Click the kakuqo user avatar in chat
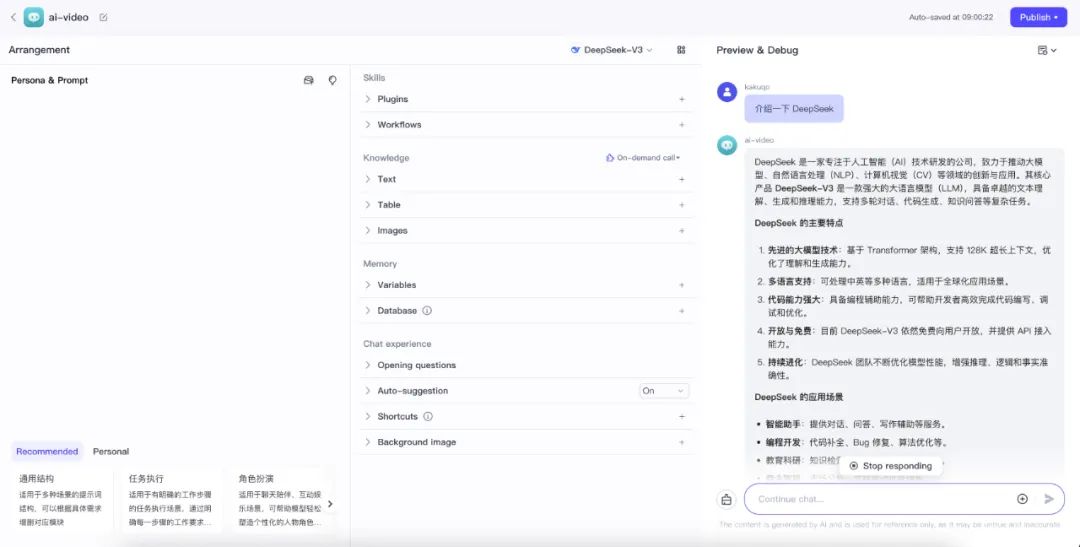This screenshot has width=1080, height=547. pos(727,92)
